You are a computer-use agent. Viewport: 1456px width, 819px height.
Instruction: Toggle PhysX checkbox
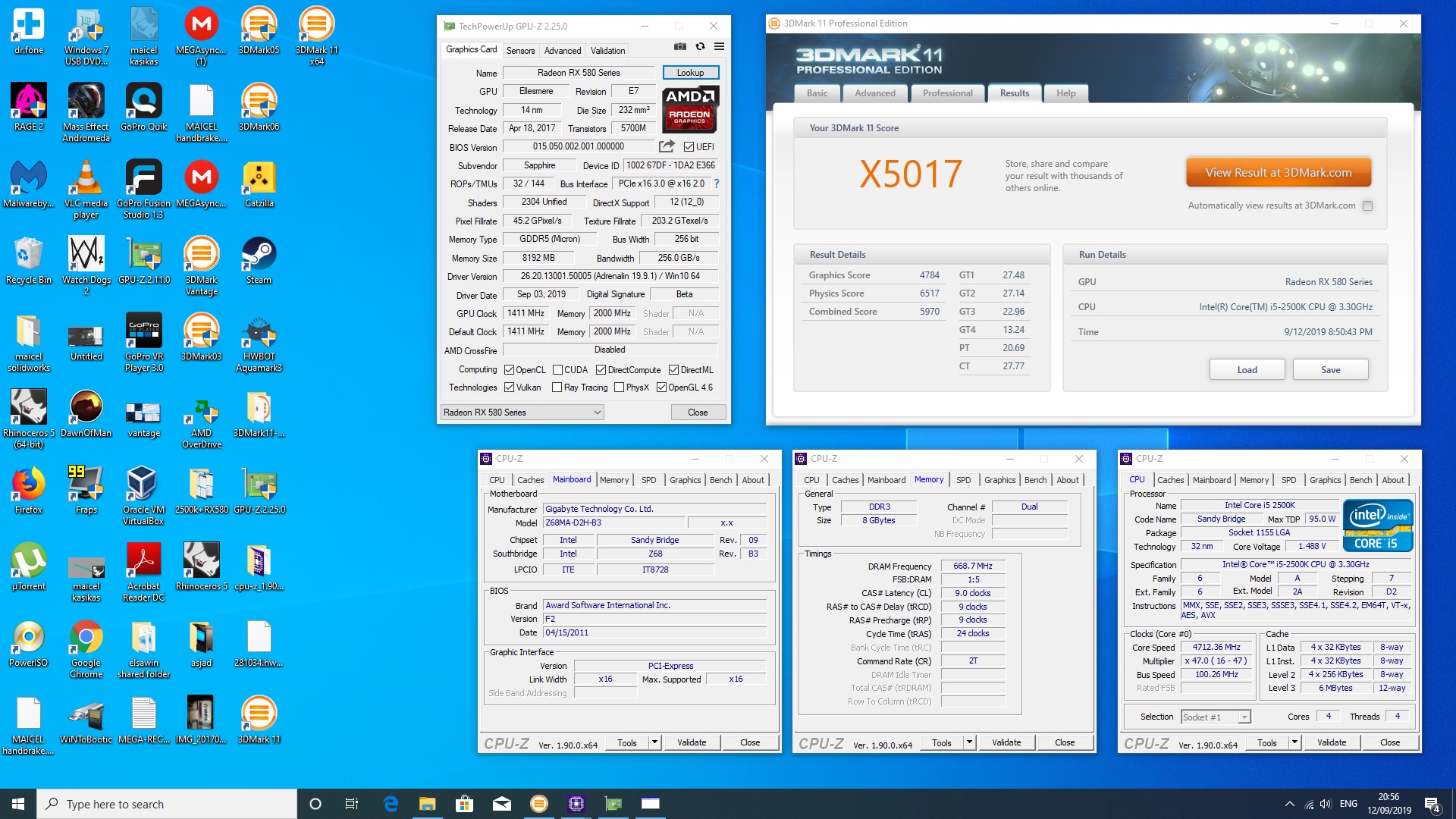(620, 388)
